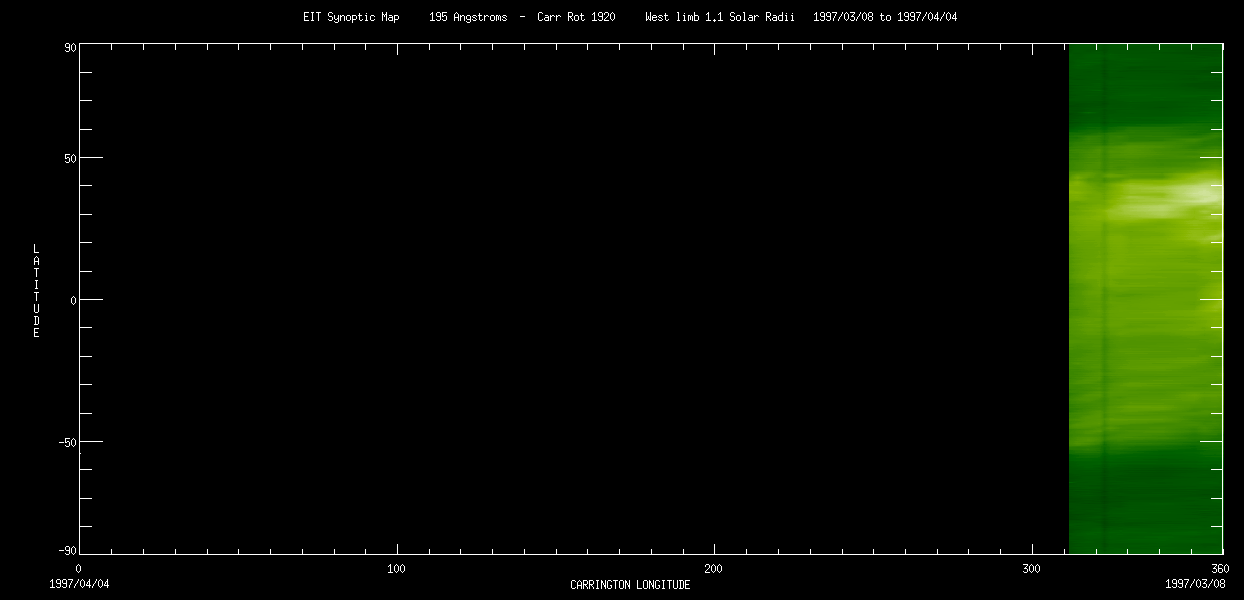Select the 200 longitude tick label
This screenshot has height=600, width=1244.
tap(713, 569)
